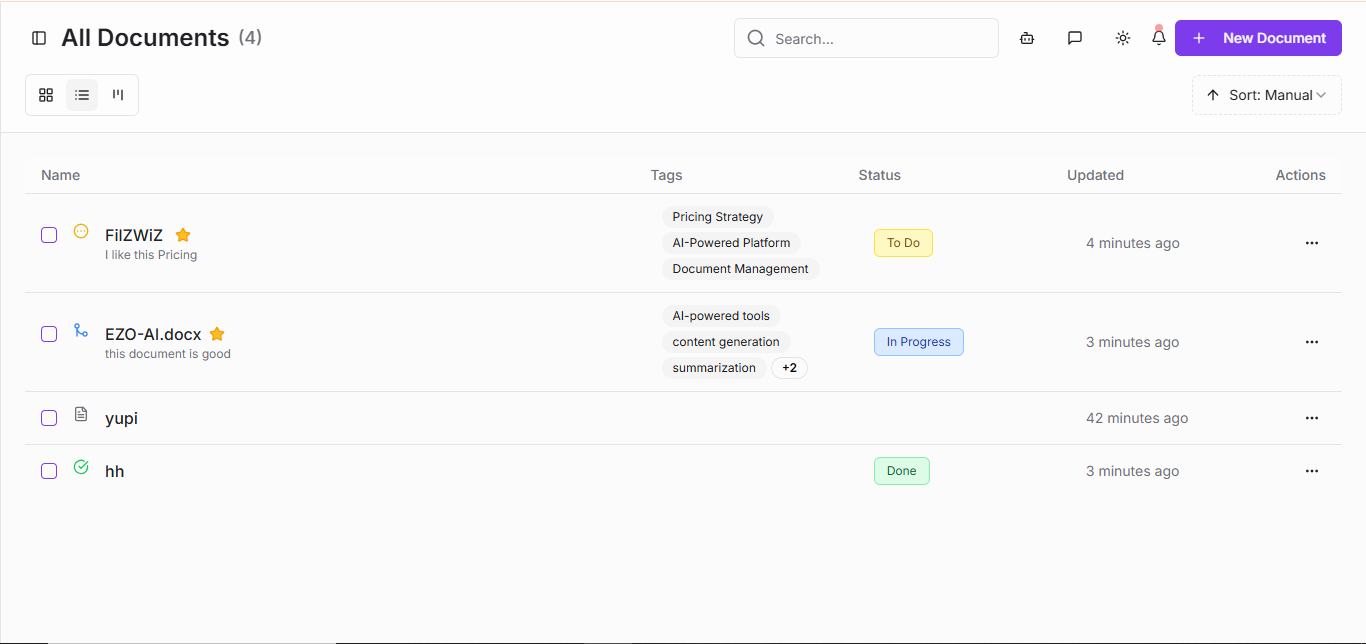The width and height of the screenshot is (1366, 644).
Task: Open actions menu for yupi
Action: pos(1312,418)
